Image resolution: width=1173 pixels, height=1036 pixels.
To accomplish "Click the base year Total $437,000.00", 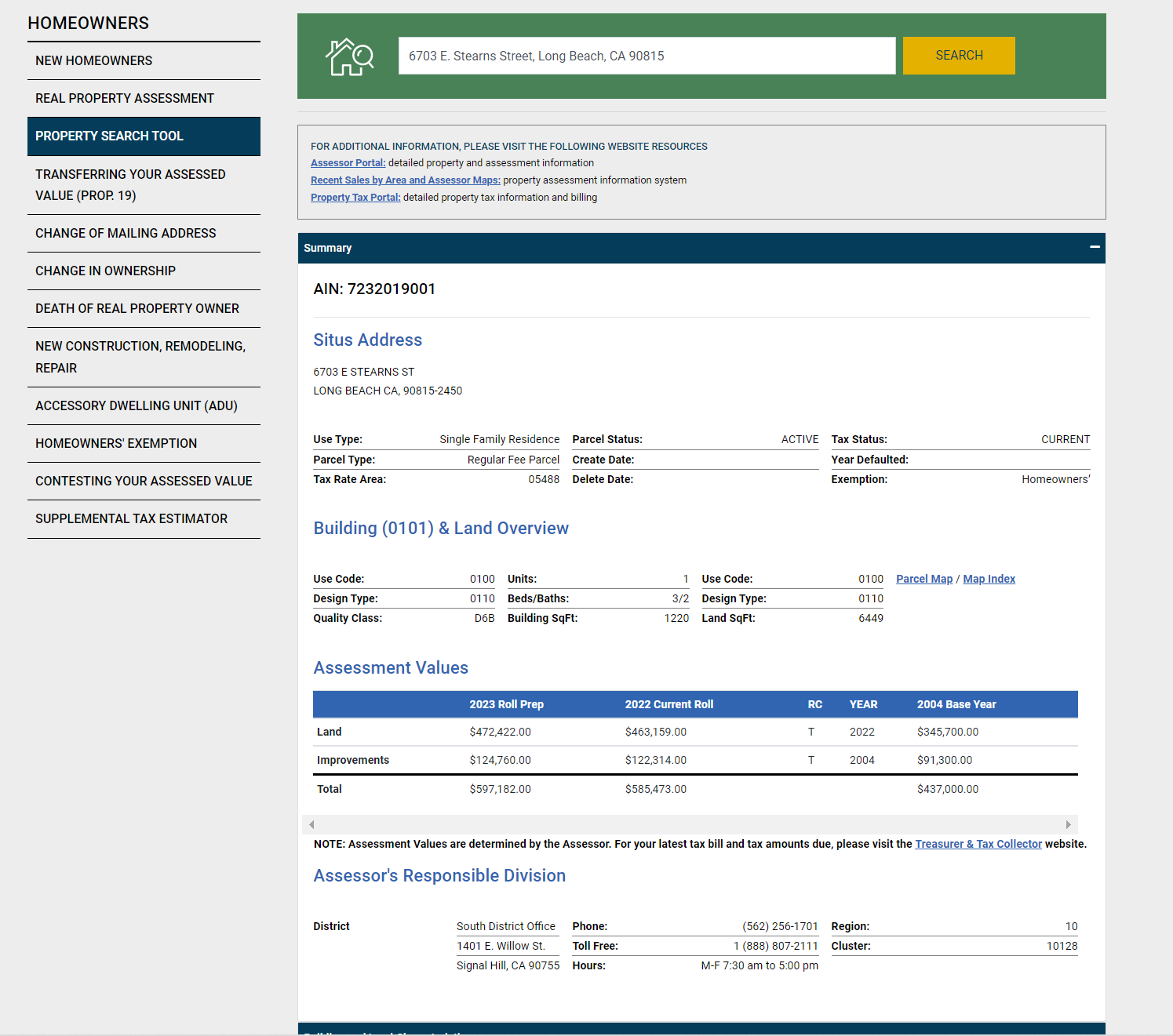I will pyautogui.click(x=947, y=789).
